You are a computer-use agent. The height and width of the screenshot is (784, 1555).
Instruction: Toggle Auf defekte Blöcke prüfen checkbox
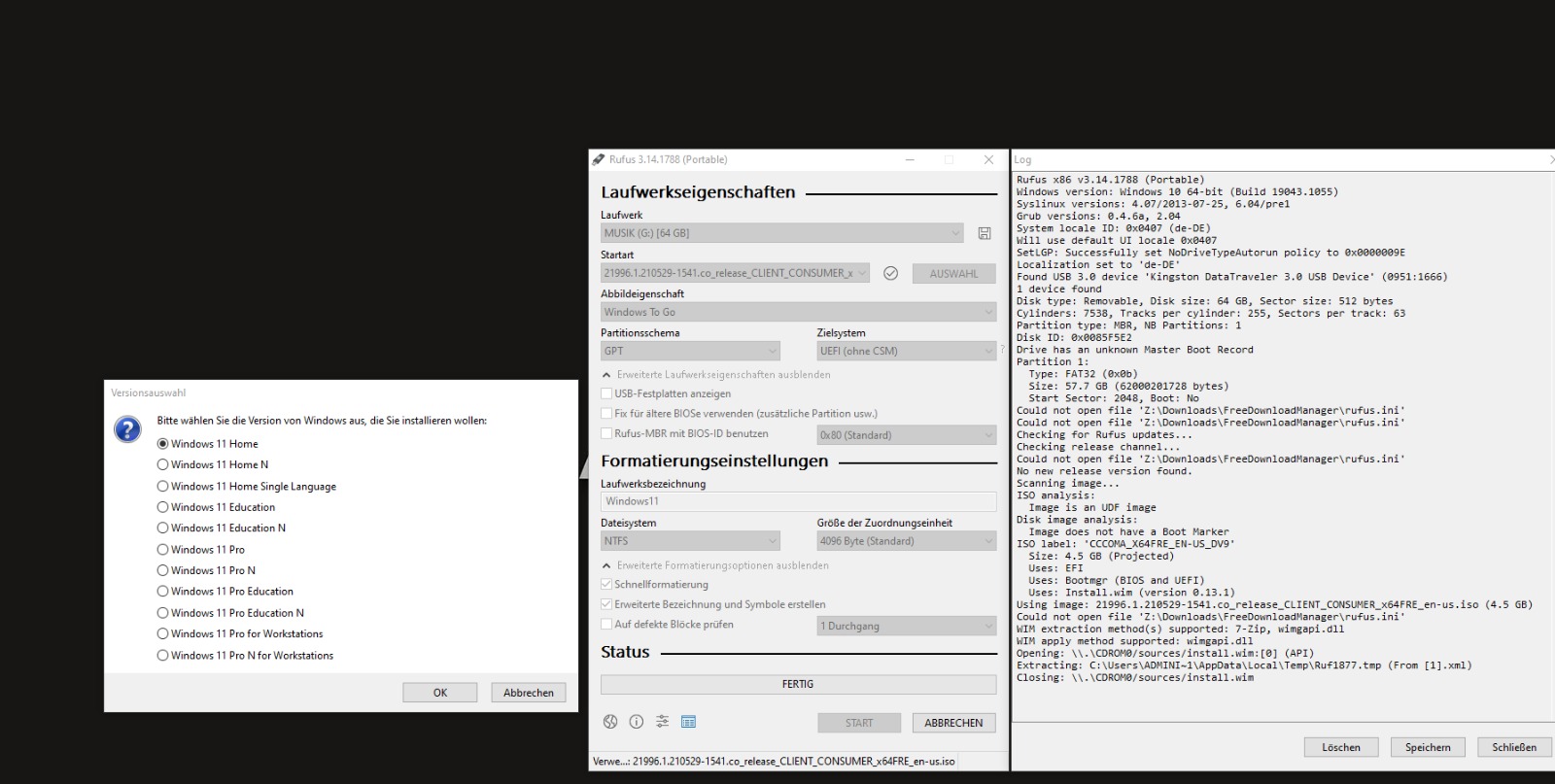[667, 625]
